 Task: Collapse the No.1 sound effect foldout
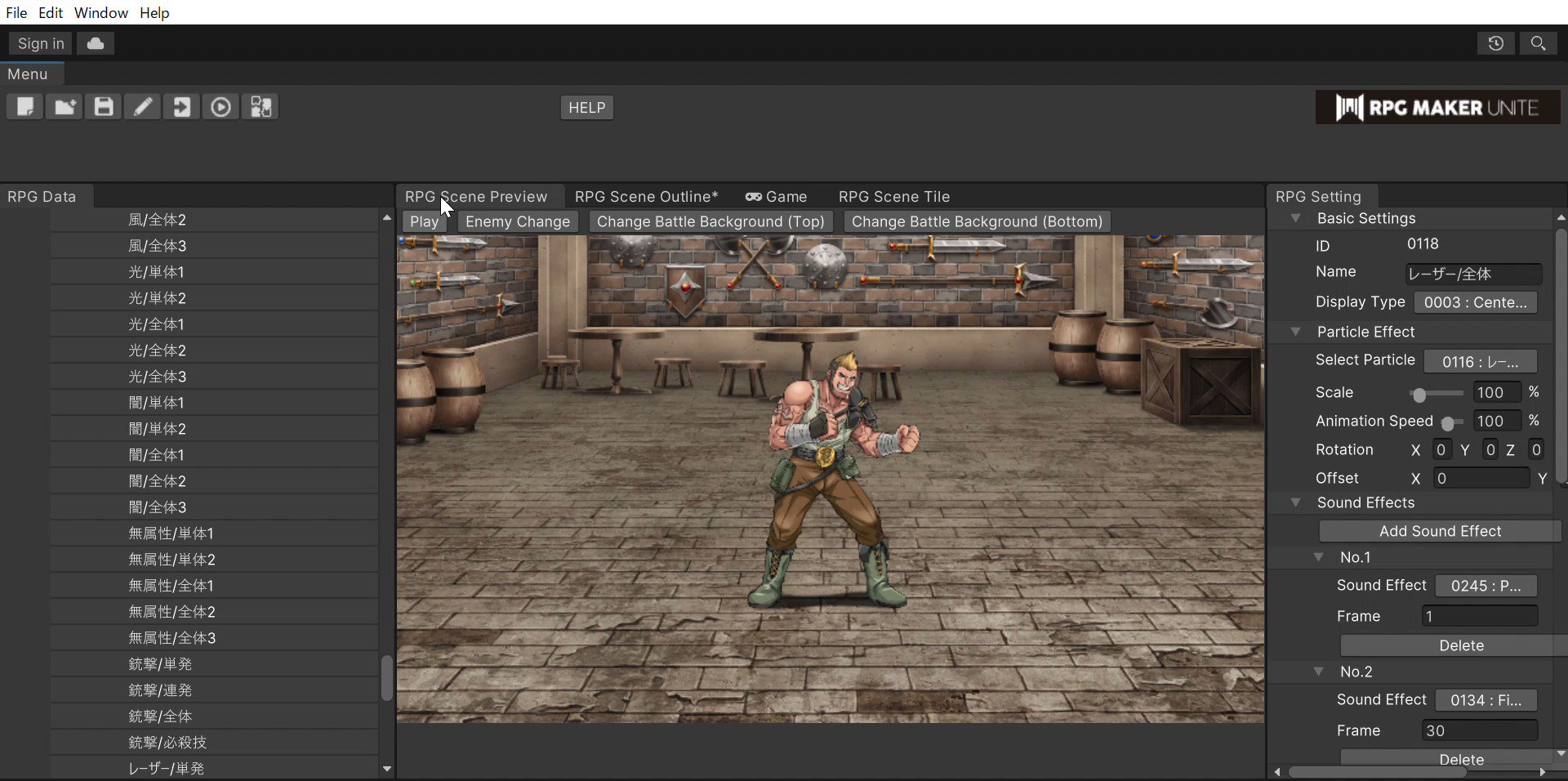(1318, 557)
